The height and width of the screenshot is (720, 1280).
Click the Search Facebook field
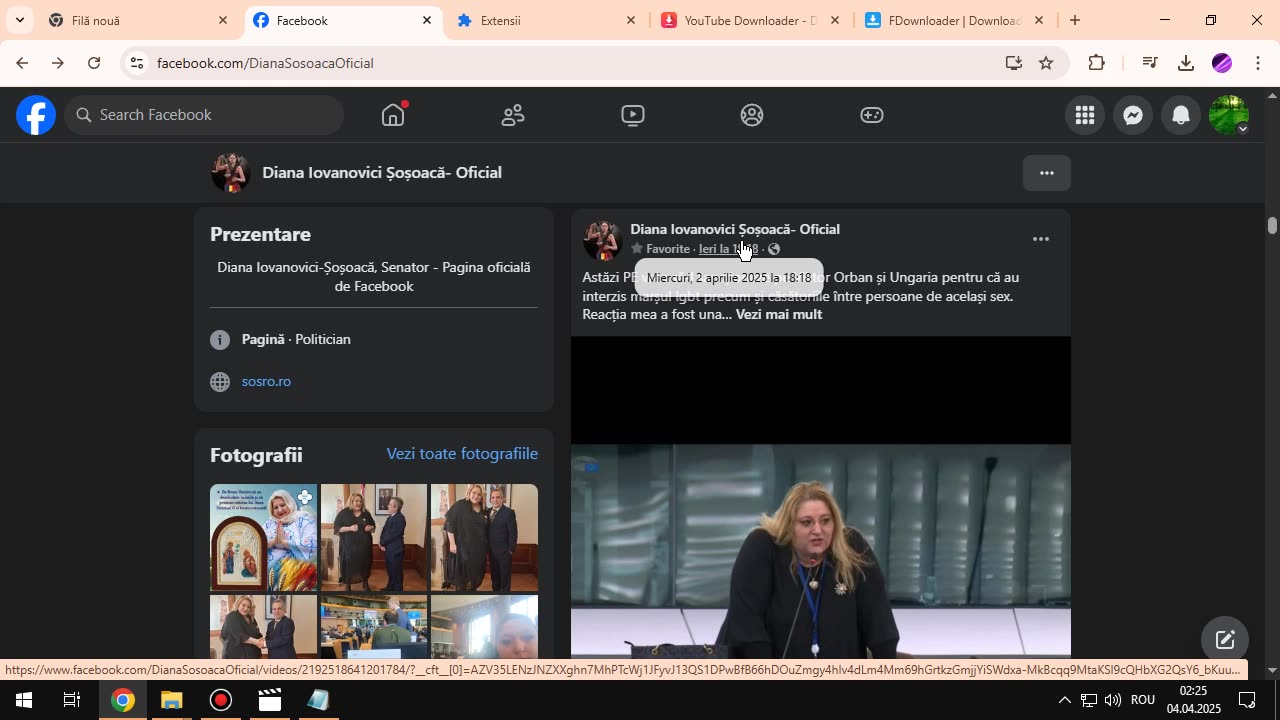pyautogui.click(x=204, y=115)
